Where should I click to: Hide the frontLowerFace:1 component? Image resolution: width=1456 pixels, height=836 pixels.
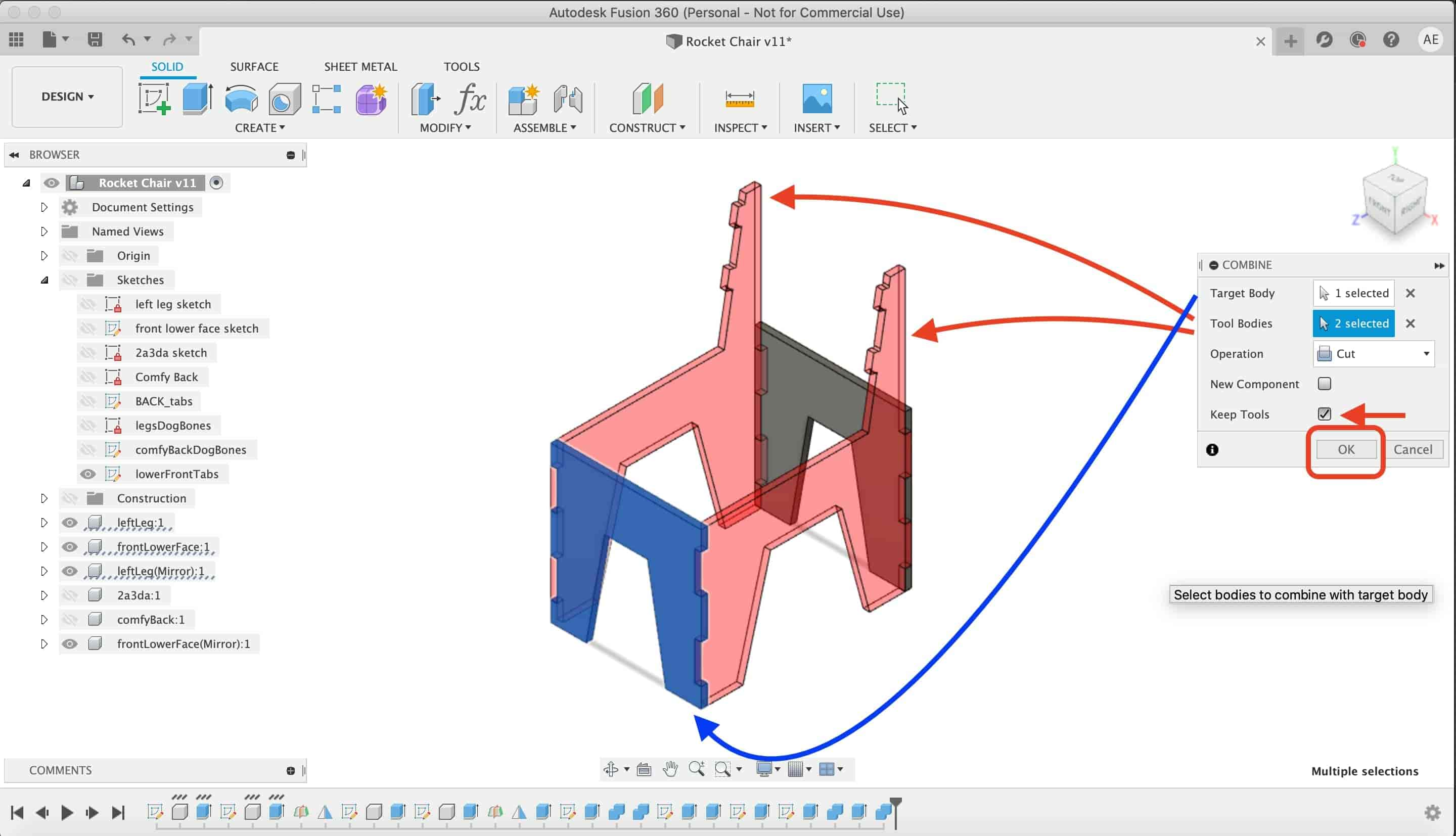pos(69,546)
